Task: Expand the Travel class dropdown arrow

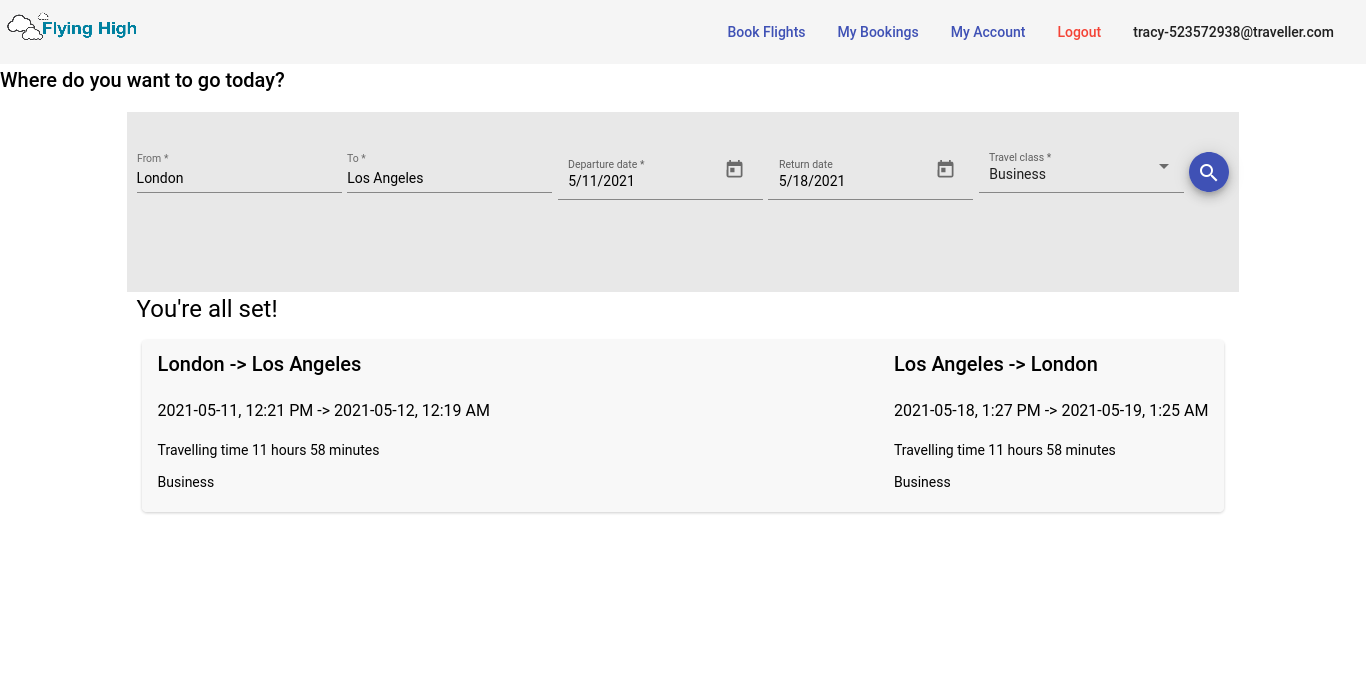Action: point(1164,166)
